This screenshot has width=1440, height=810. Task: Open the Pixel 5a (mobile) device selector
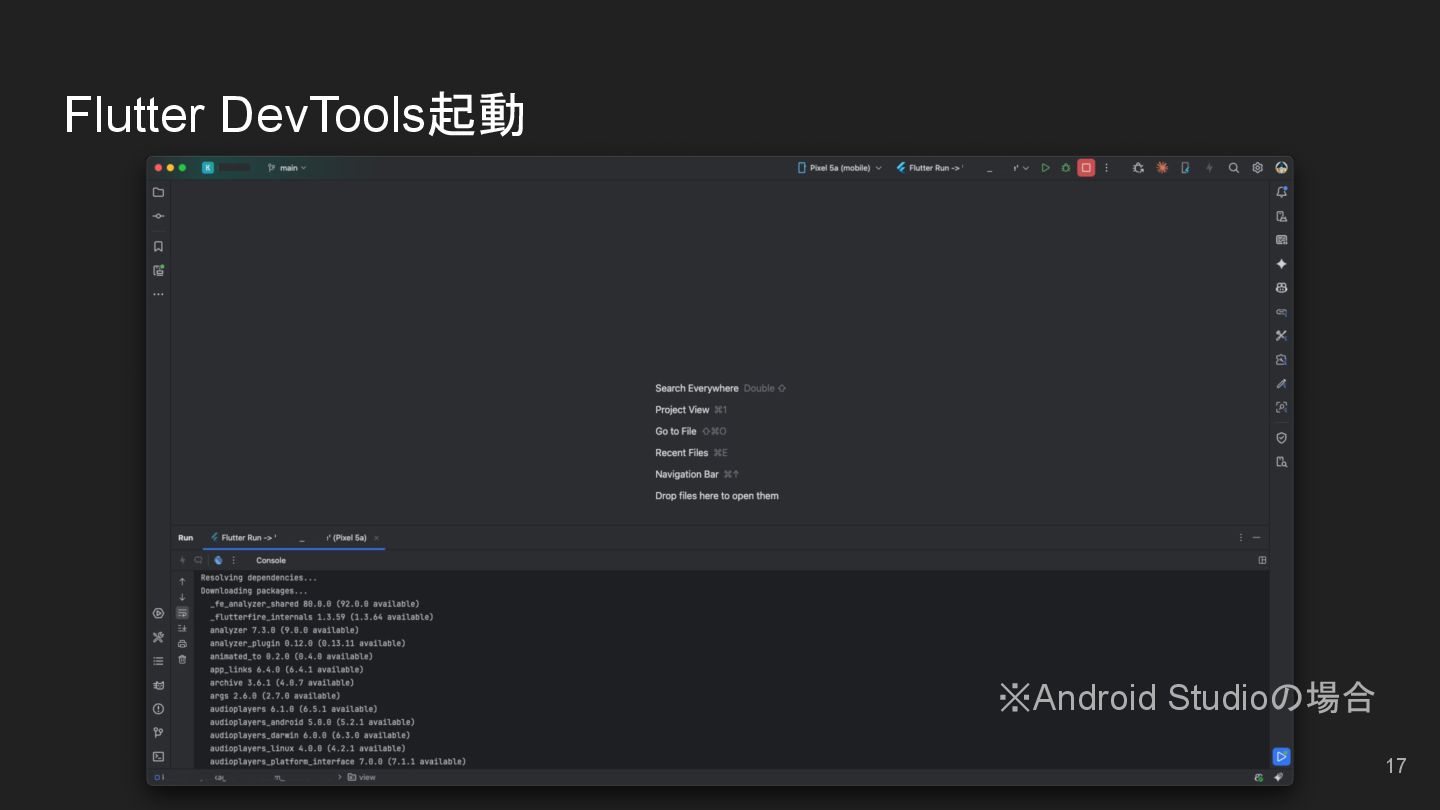pos(839,168)
